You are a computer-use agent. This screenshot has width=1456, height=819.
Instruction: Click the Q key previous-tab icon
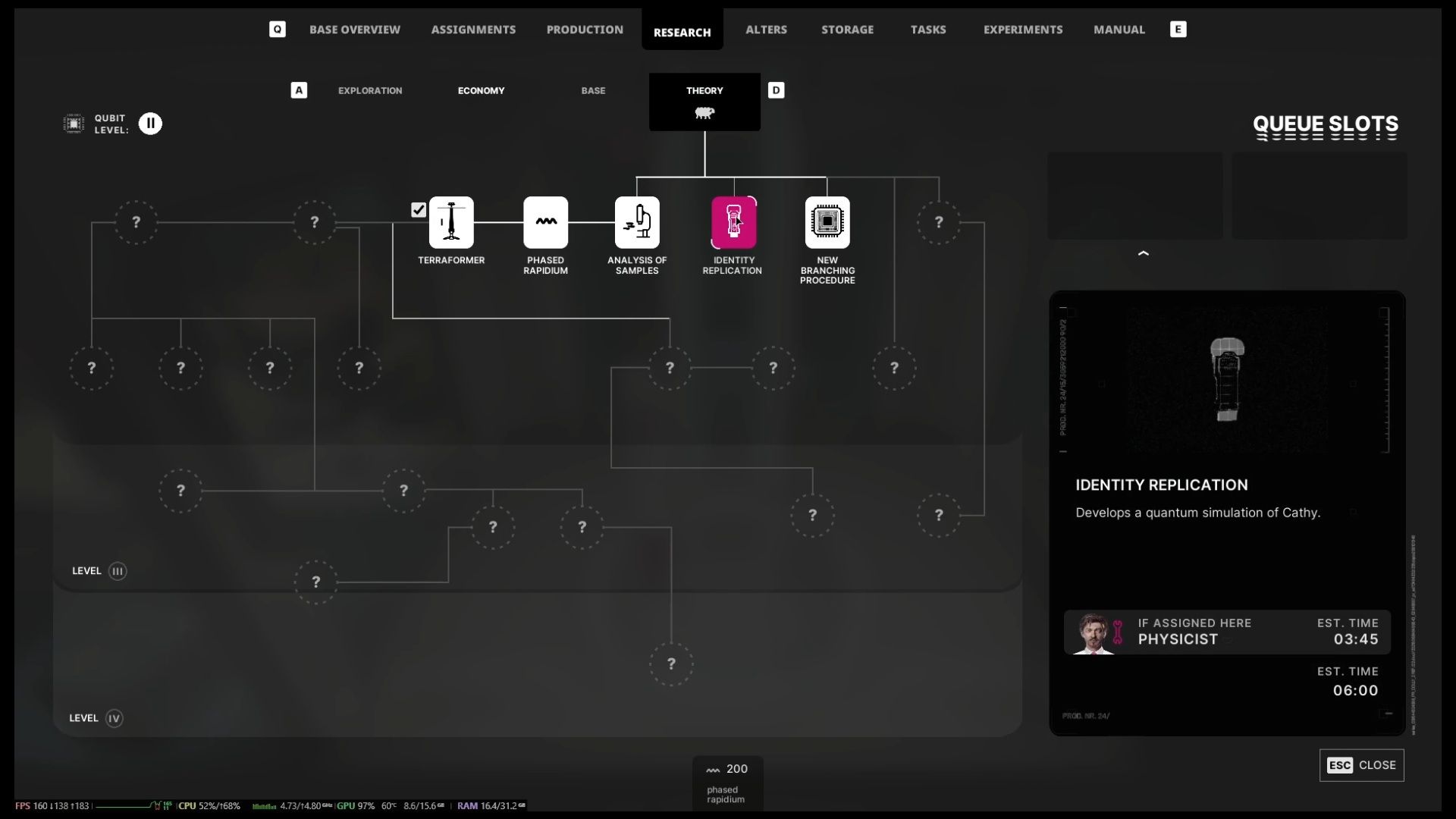[278, 30]
